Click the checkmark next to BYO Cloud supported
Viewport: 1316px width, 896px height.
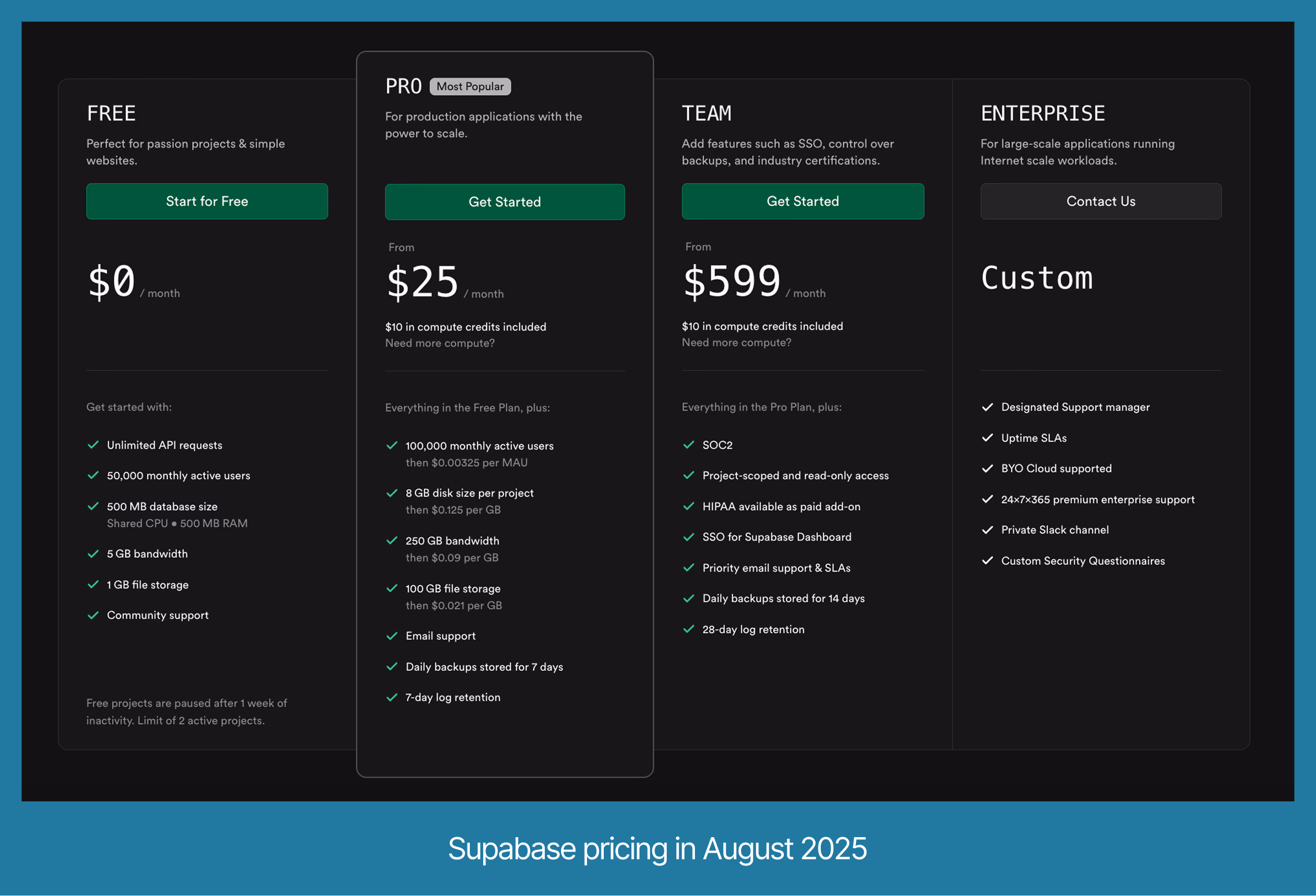[x=988, y=468]
